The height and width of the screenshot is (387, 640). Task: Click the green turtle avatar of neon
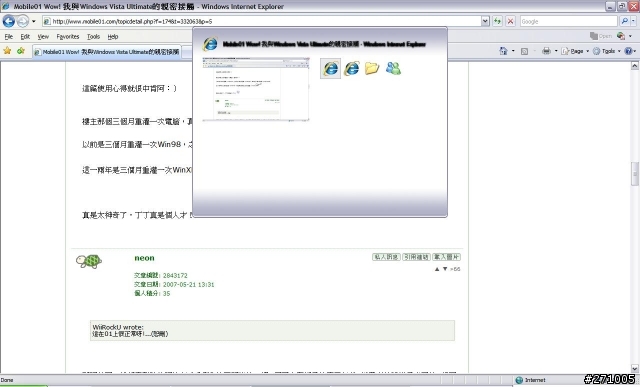89,261
